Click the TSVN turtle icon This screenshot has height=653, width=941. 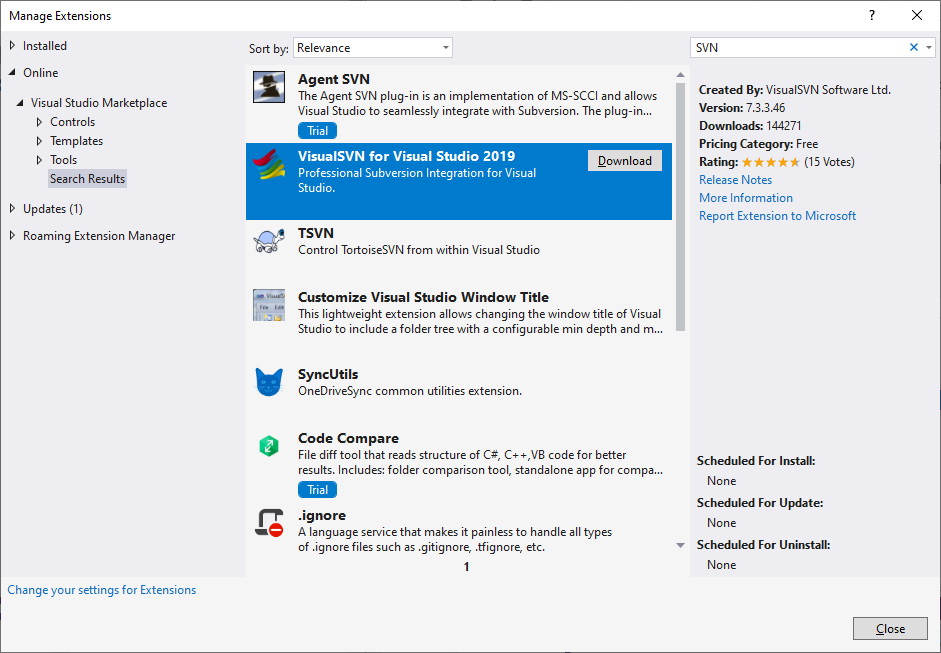(269, 241)
